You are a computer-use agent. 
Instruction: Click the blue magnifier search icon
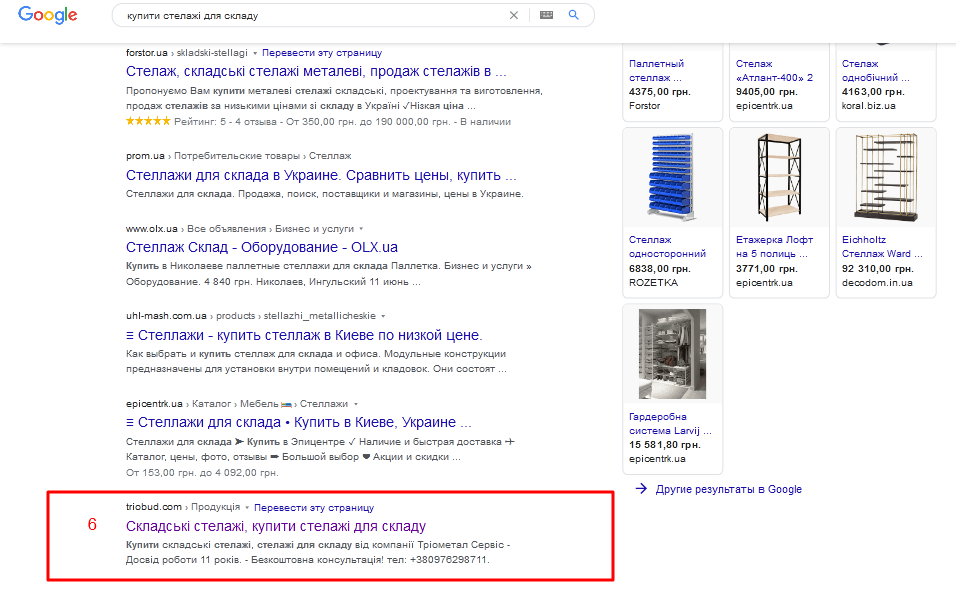574,15
